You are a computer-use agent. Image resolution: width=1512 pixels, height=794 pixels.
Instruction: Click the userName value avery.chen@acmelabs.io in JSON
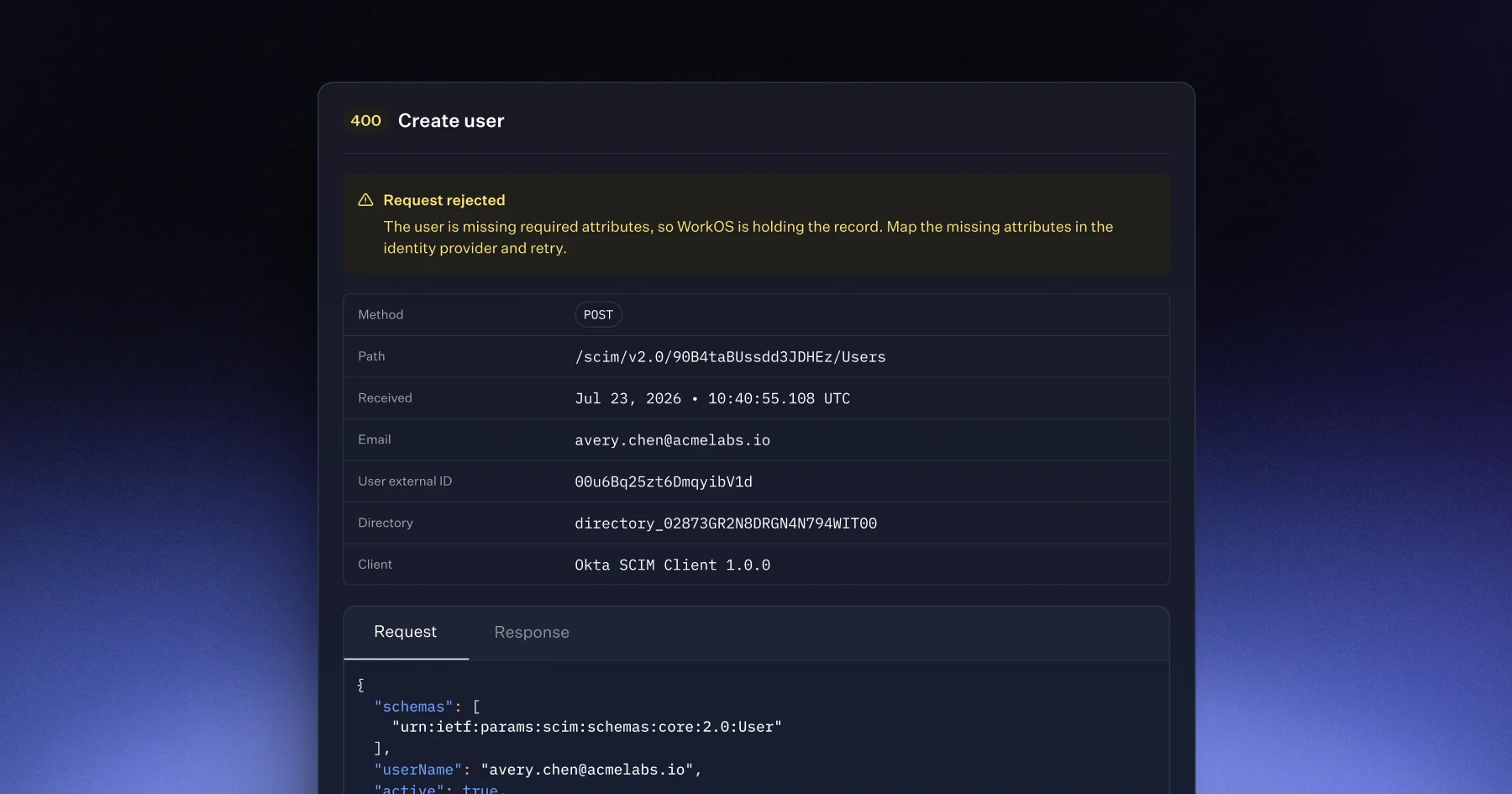[x=587, y=770]
